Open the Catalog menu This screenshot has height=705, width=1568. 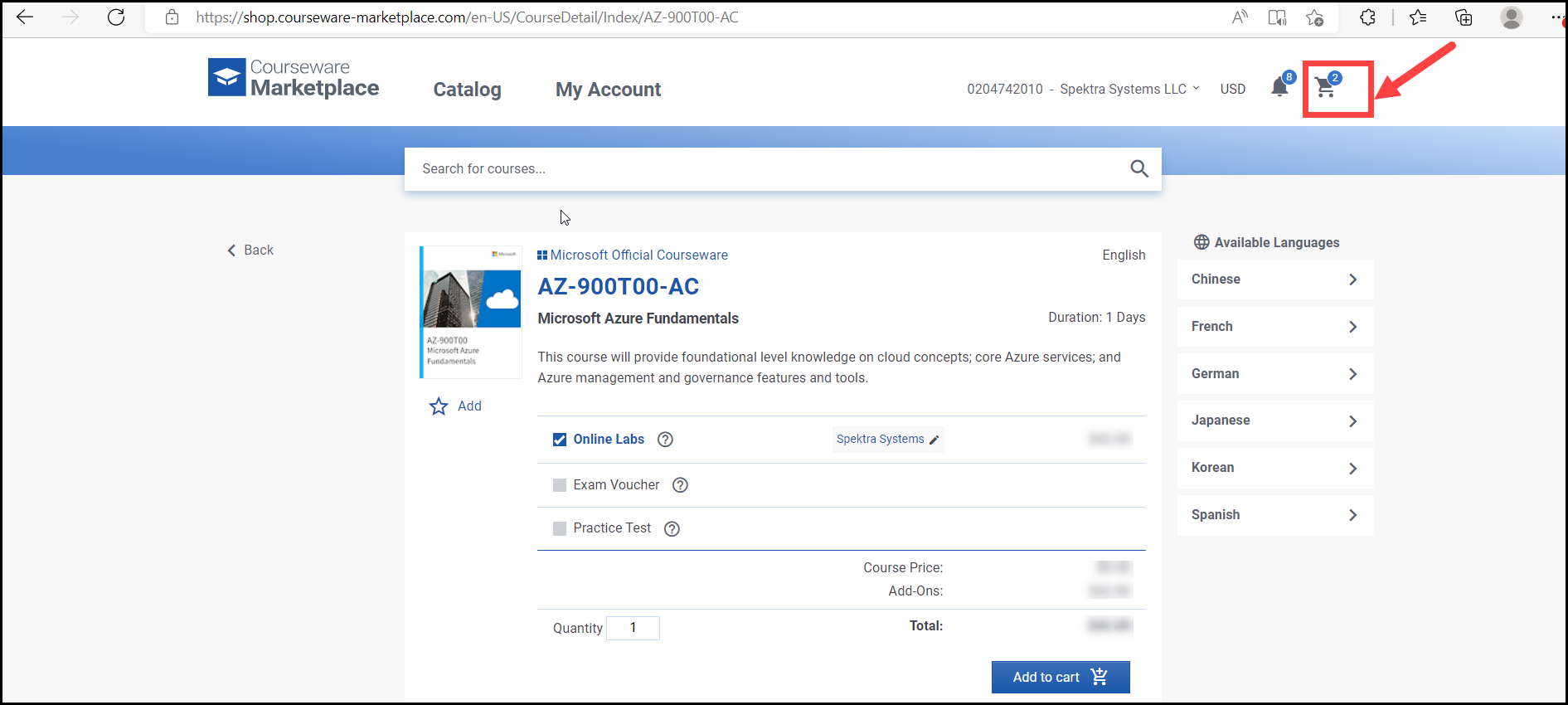[x=467, y=90]
